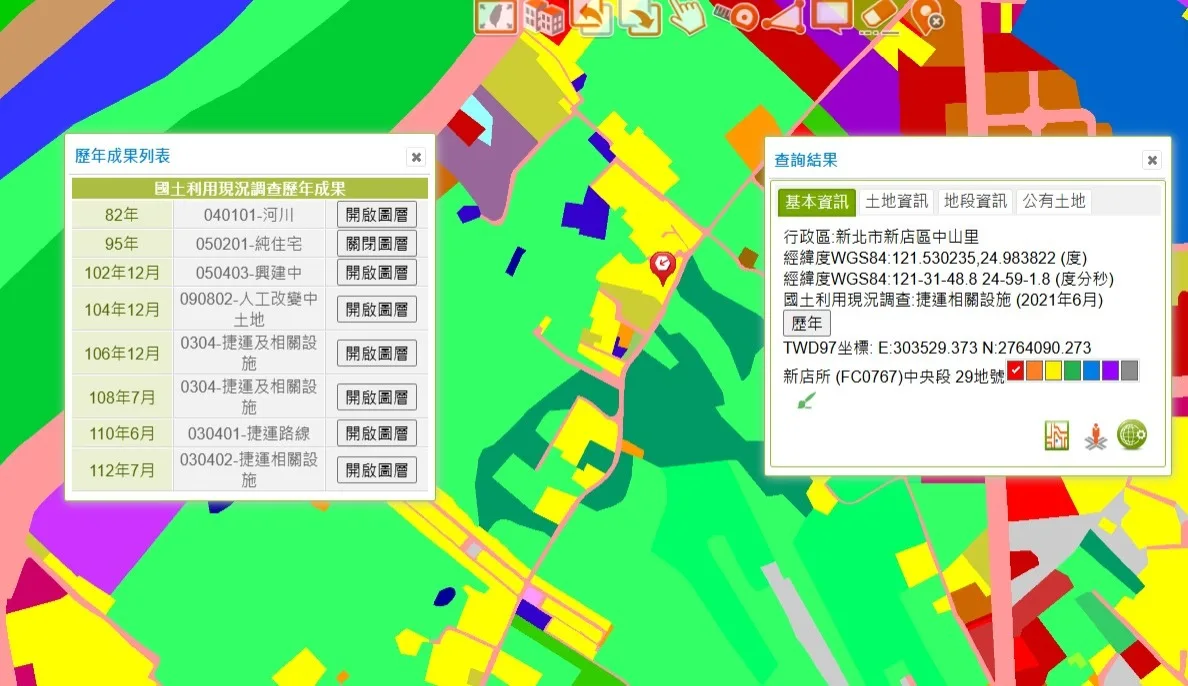
Task: Open the street map icon in query results
Action: click(x=1056, y=435)
